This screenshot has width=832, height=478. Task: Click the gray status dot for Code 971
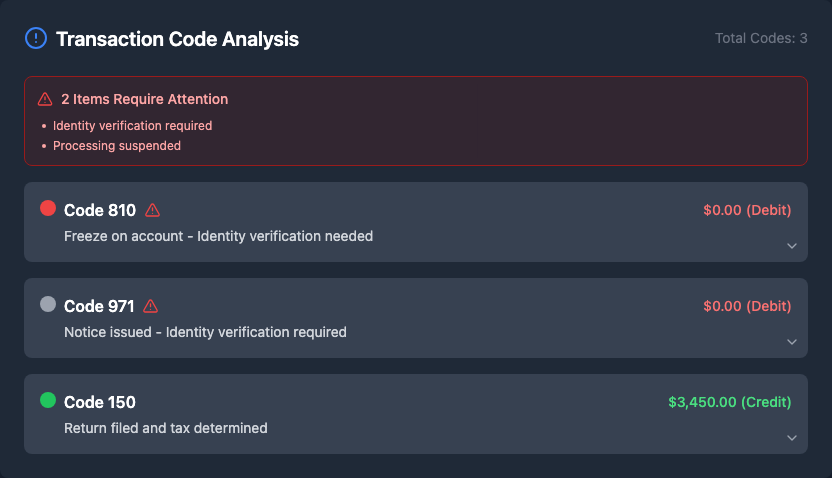coord(48,304)
